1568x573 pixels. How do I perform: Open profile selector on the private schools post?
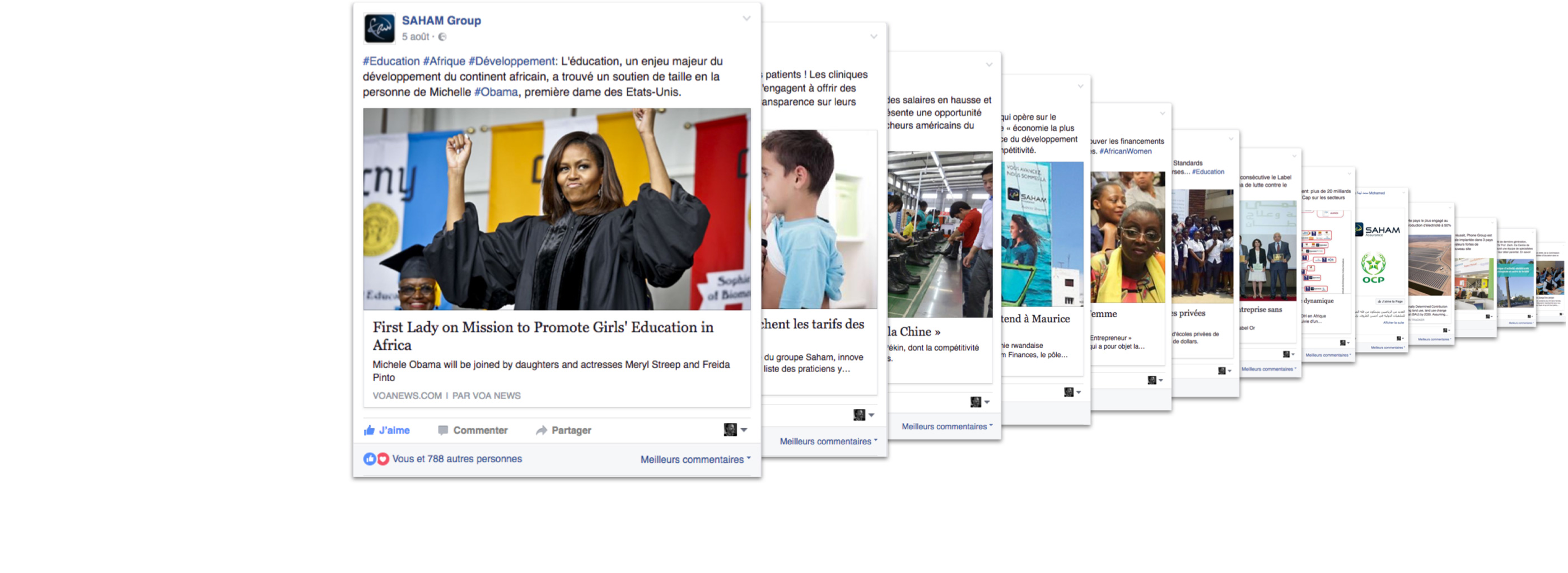[1224, 371]
